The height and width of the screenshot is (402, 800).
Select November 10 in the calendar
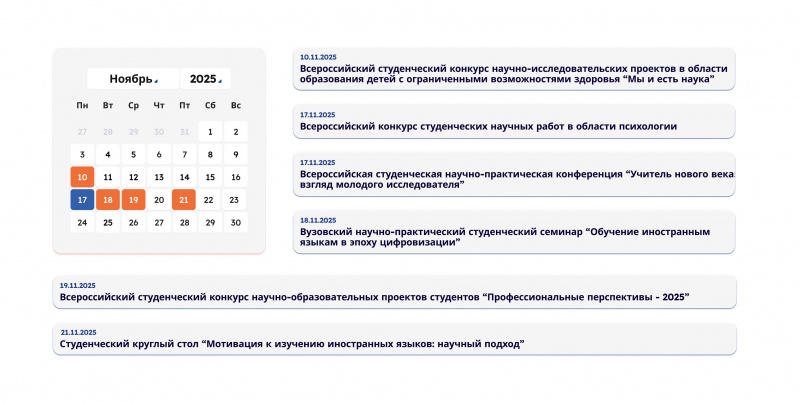pos(82,177)
